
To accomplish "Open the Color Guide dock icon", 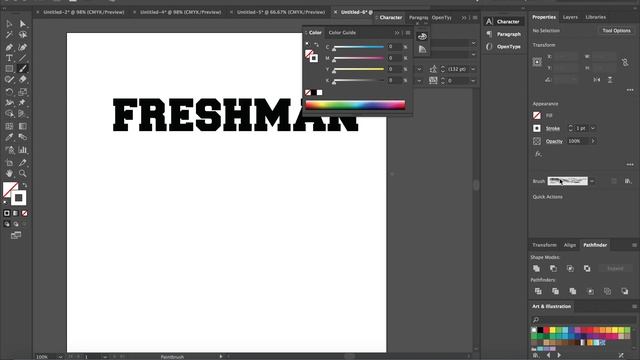I will 422,49.
